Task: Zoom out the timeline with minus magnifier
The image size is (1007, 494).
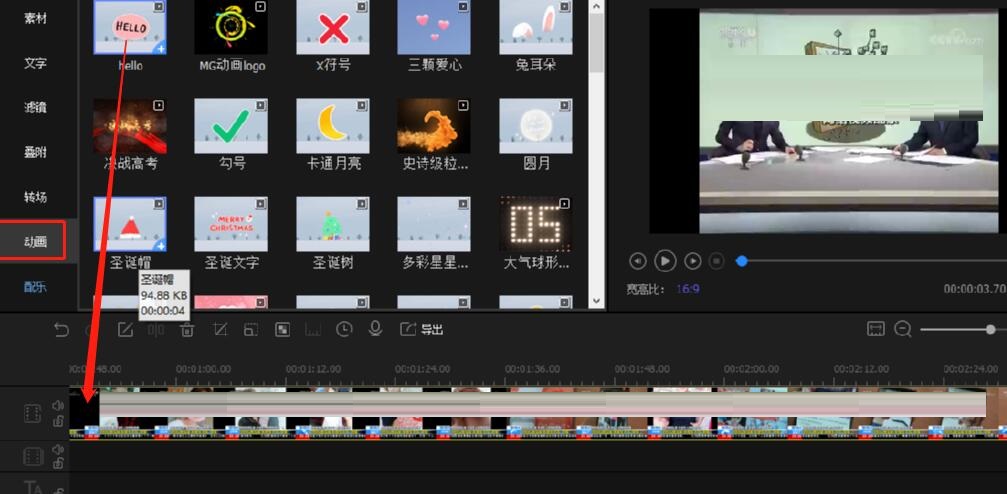Action: point(903,330)
